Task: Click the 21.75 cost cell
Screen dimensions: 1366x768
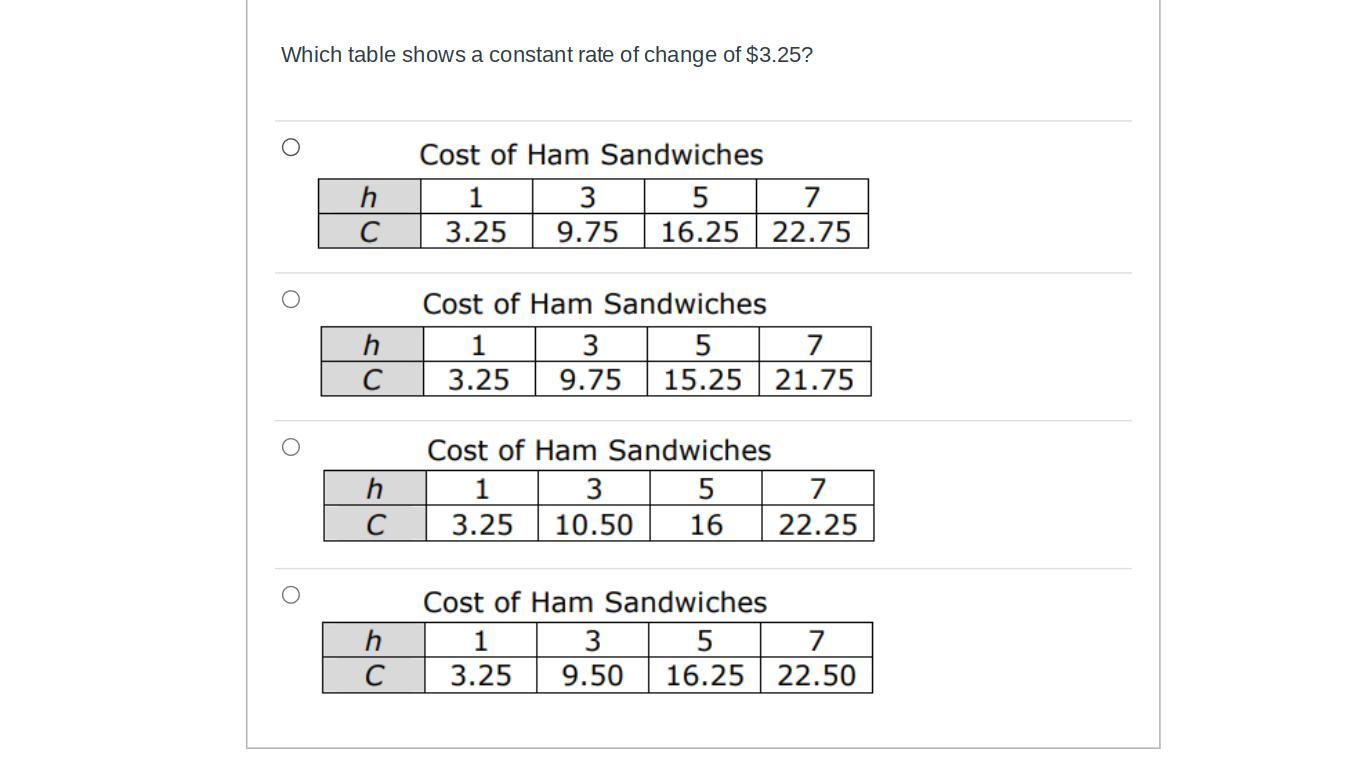Action: point(815,380)
